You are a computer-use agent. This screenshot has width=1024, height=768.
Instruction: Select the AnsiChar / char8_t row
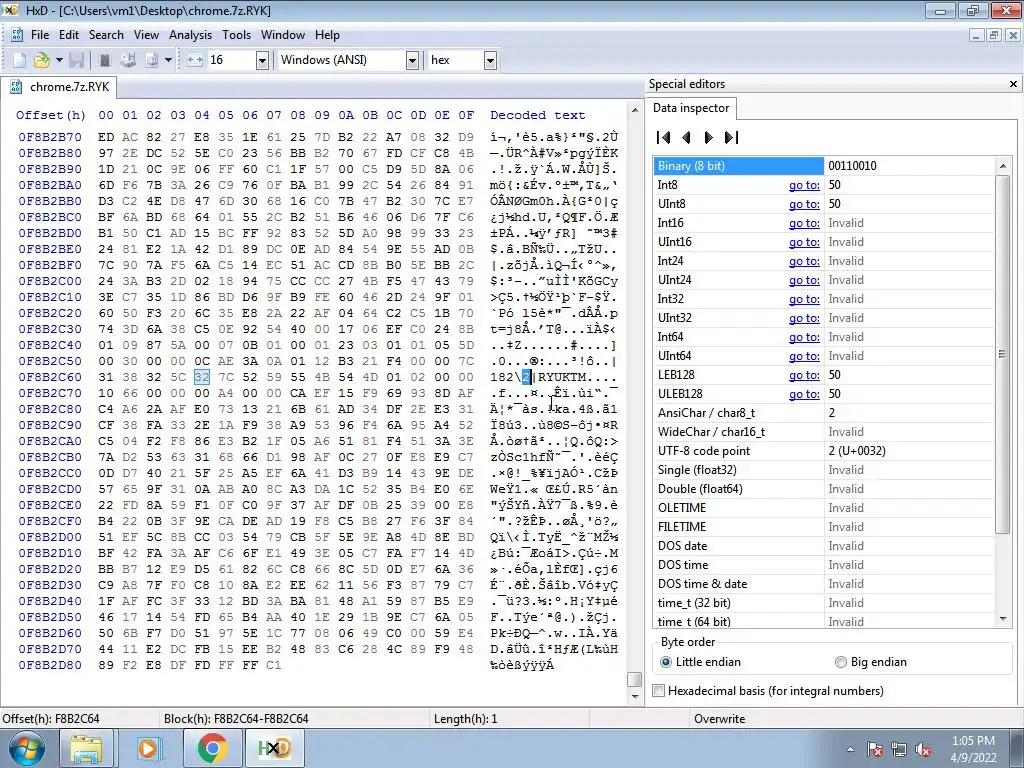click(x=824, y=413)
